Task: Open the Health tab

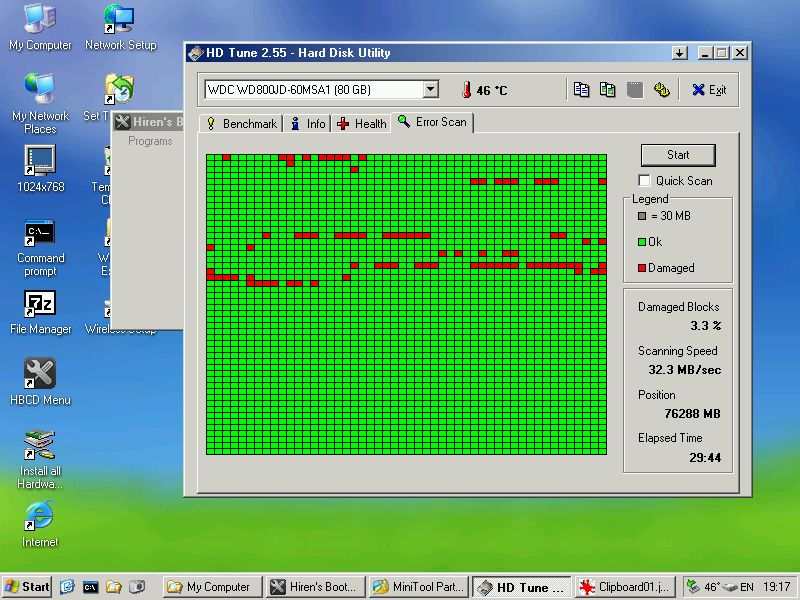Action: coord(361,124)
